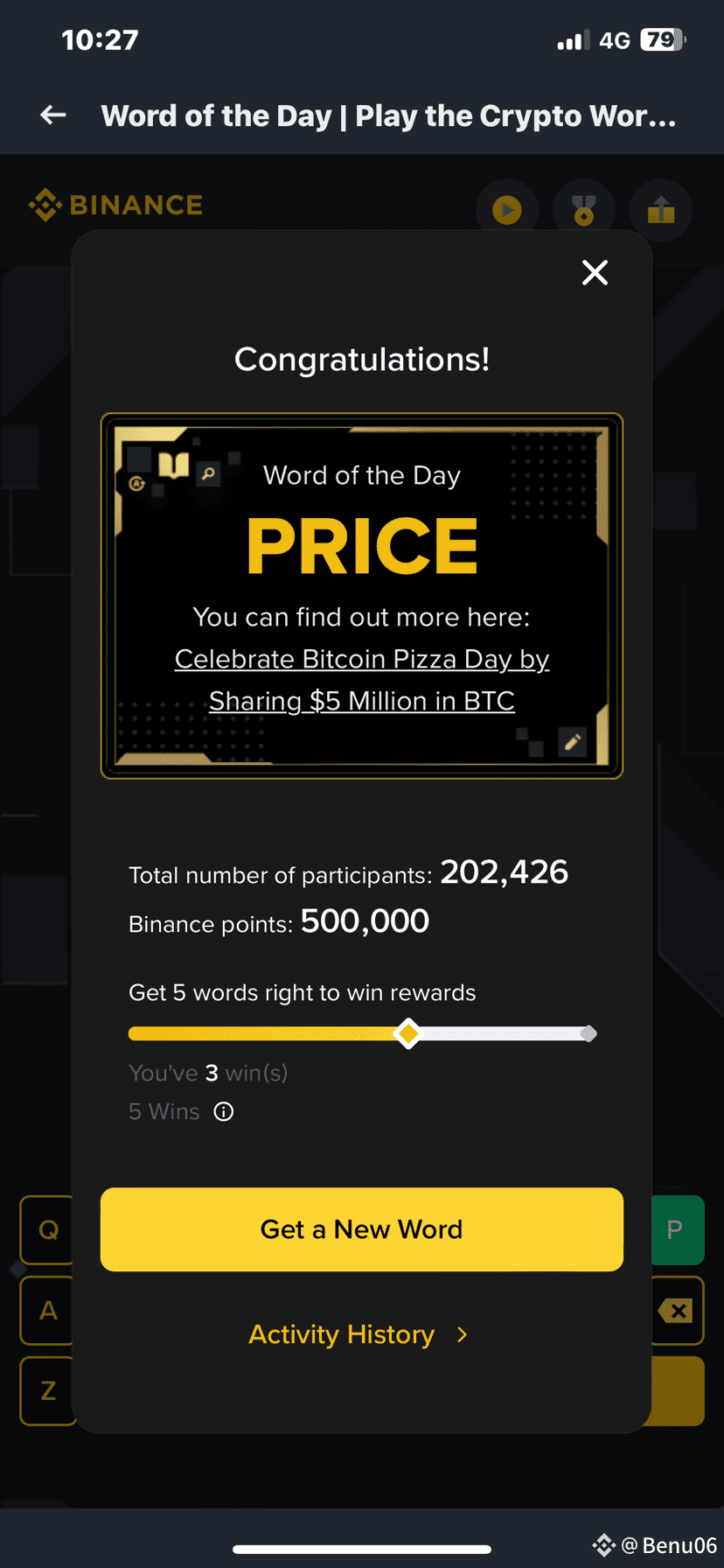Viewport: 724px width, 1568px height.
Task: Open Activity History
Action: tap(341, 1334)
